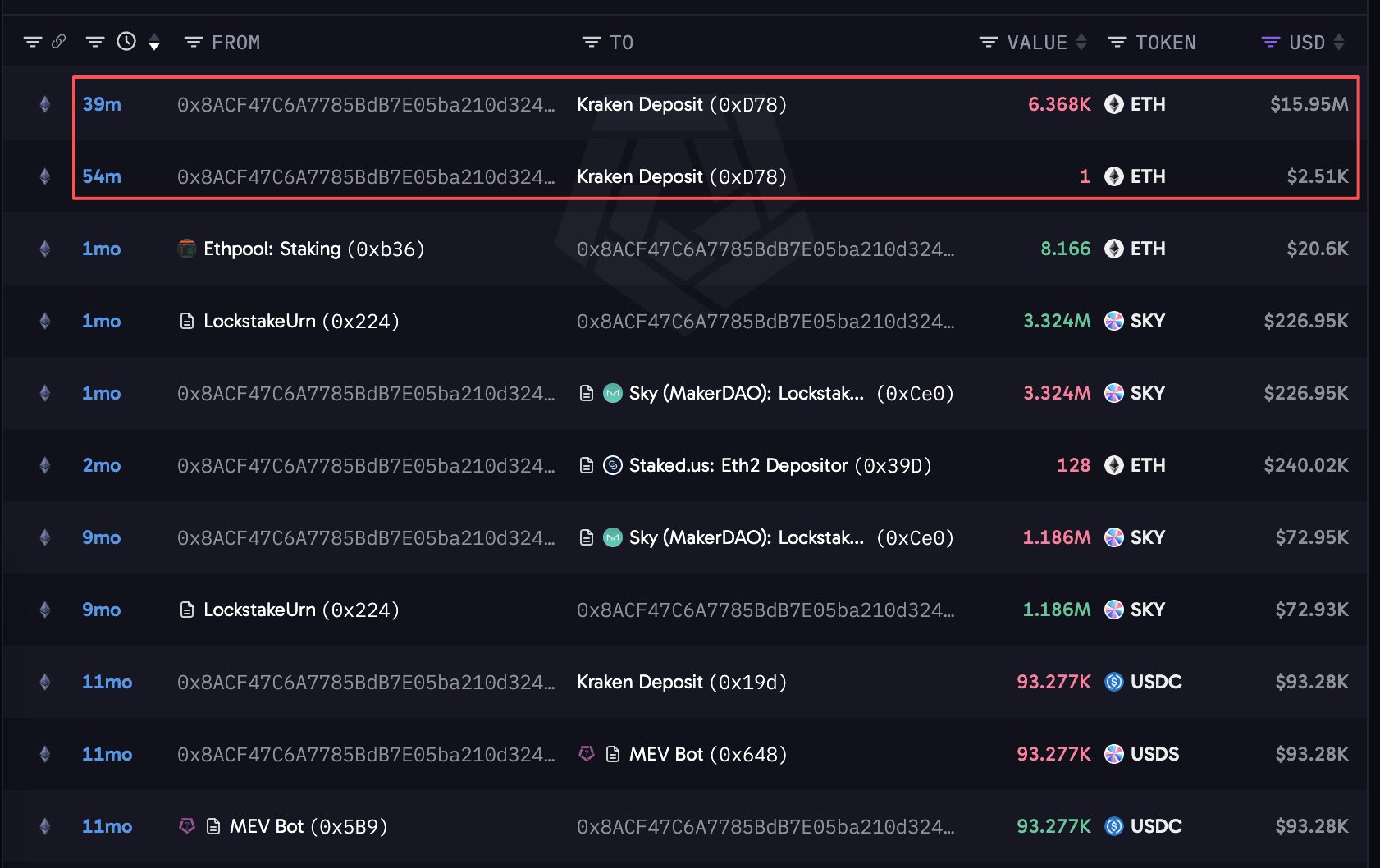Open the 54m transaction time link
The height and width of the screenshot is (868, 1380).
[102, 176]
